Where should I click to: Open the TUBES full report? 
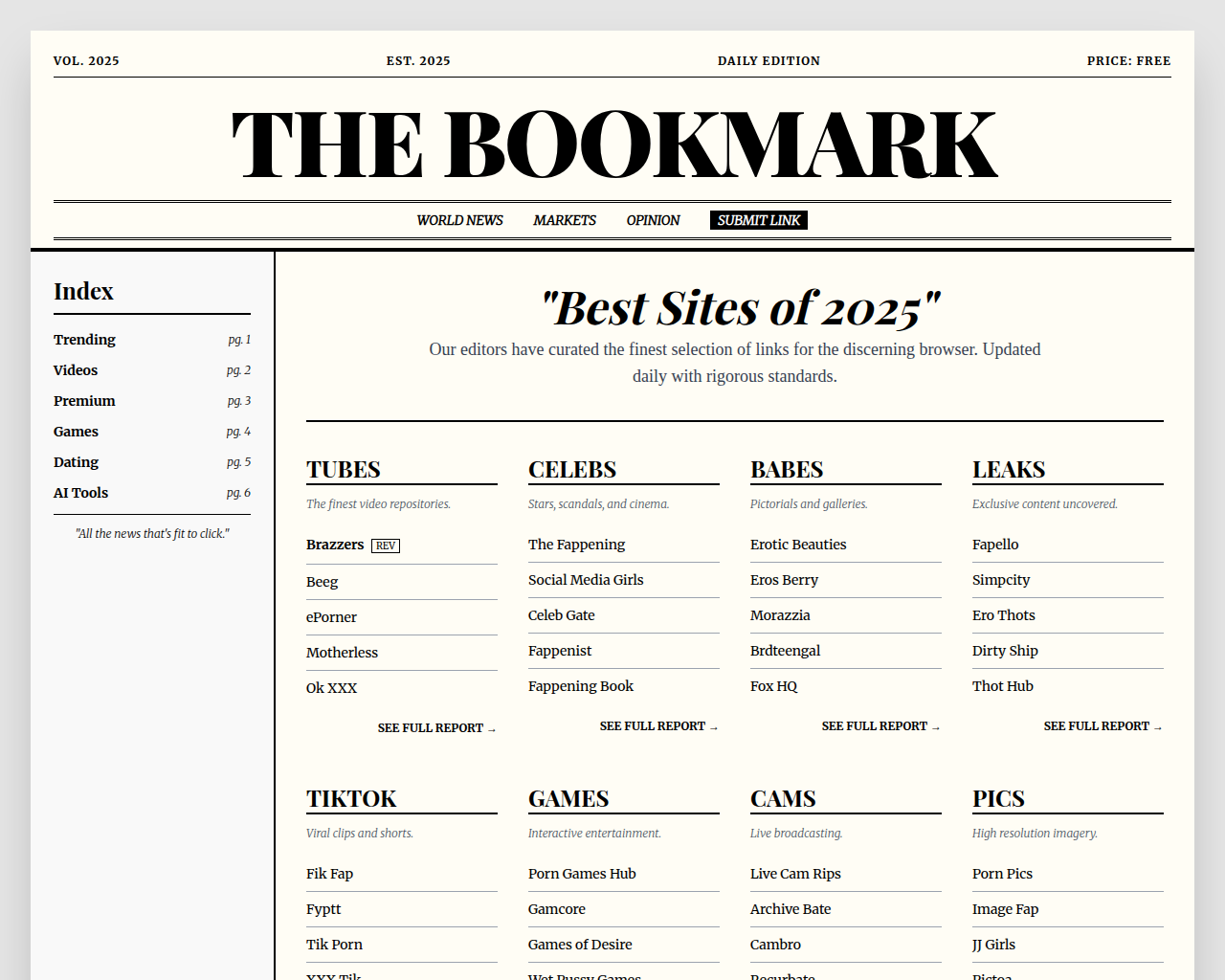pos(436,728)
